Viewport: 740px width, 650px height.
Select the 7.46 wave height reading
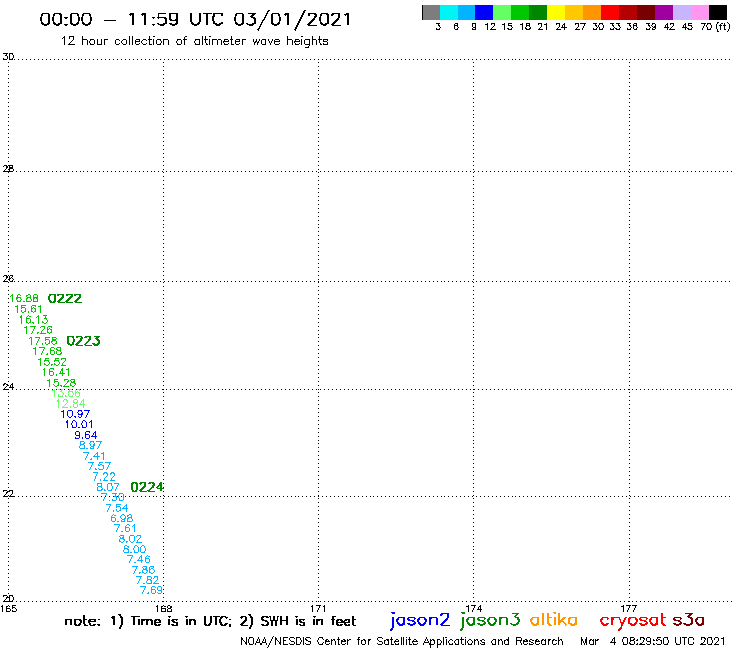tap(139, 560)
